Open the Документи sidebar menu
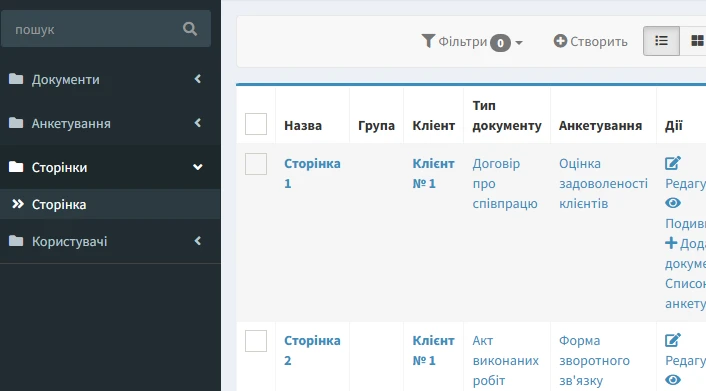Image resolution: width=706 pixels, height=391 pixels. coord(110,79)
